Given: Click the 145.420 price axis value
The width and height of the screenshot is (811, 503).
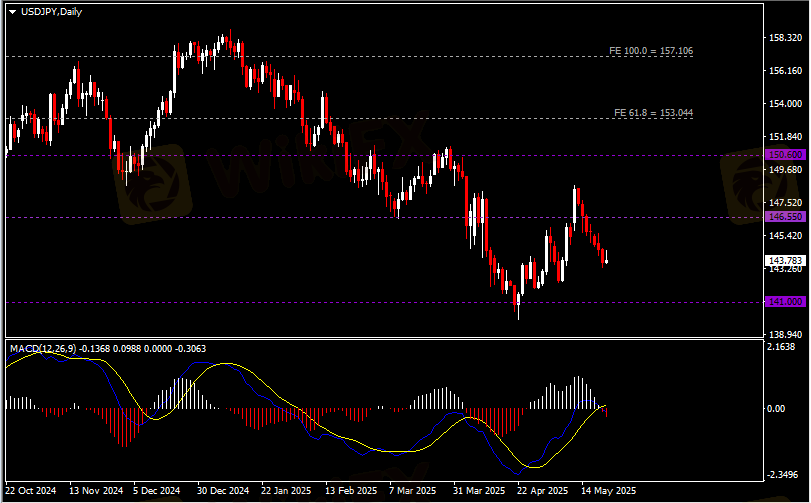Looking at the screenshot, I should point(786,235).
